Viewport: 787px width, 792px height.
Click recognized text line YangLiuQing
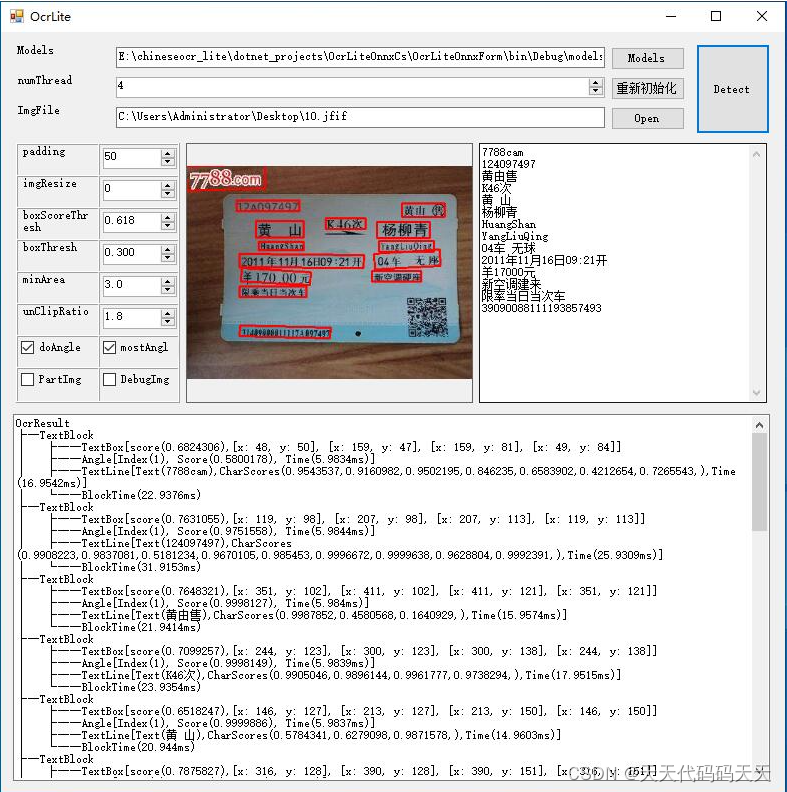(x=515, y=236)
